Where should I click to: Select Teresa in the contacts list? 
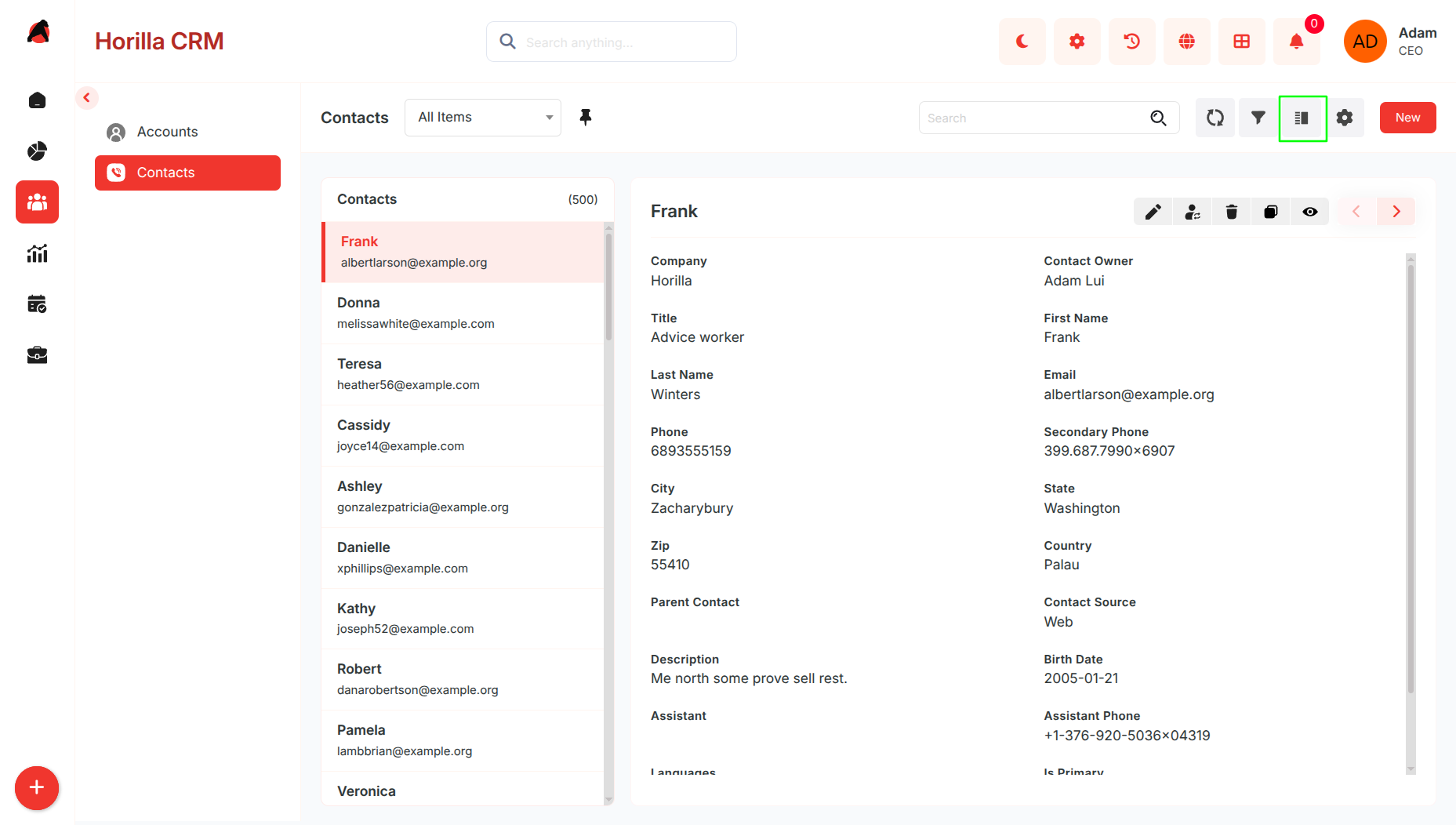pyautogui.click(x=463, y=374)
